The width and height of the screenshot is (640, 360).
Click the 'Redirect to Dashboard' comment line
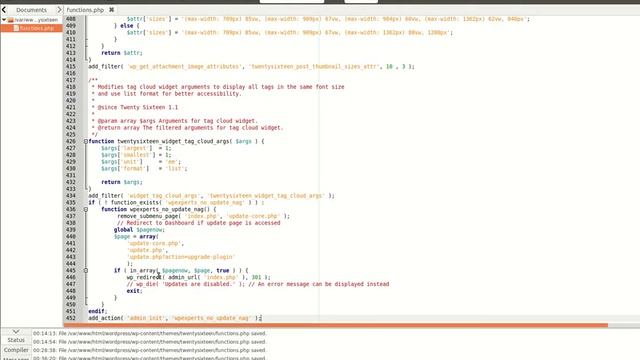click(x=199, y=223)
